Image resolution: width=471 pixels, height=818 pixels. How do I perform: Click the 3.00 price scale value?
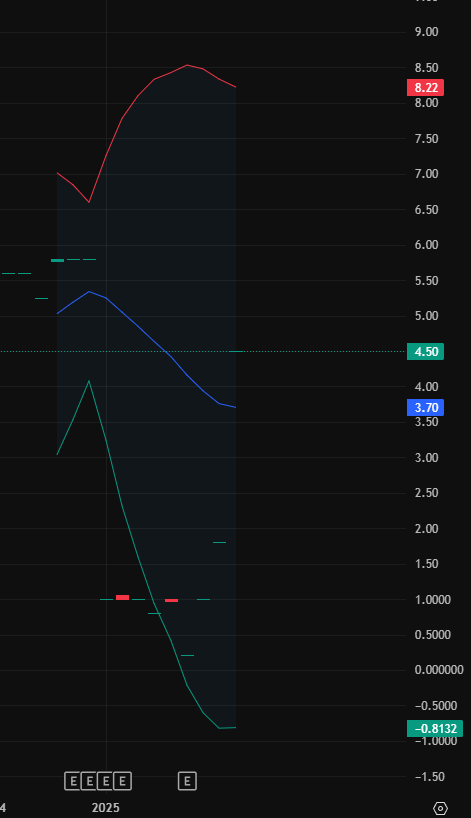point(426,458)
